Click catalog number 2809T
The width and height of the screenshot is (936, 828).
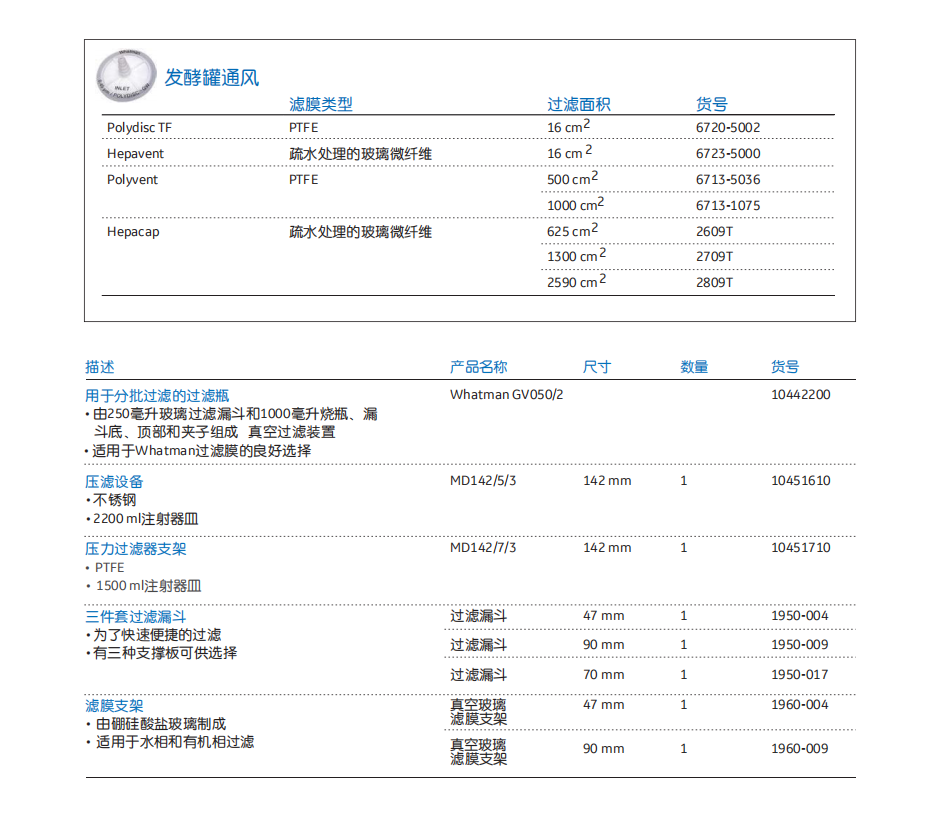pos(715,282)
